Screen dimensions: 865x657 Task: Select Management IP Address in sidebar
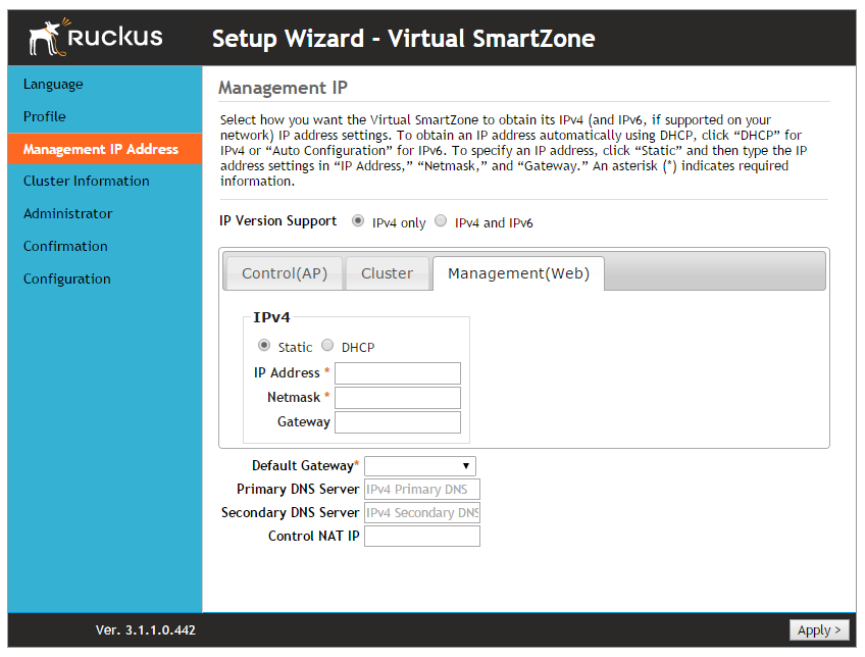click(105, 149)
